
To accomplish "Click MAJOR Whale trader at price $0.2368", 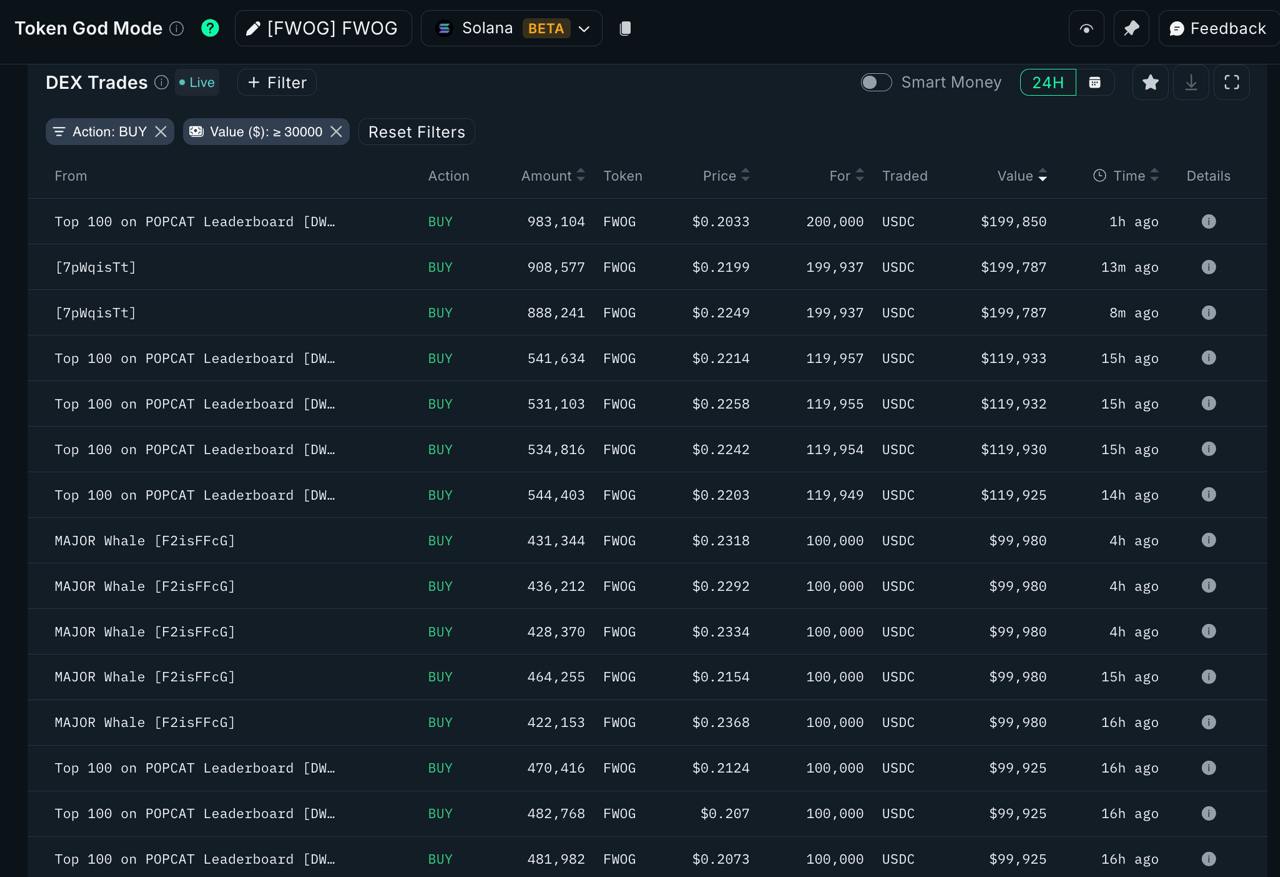I will tap(145, 722).
